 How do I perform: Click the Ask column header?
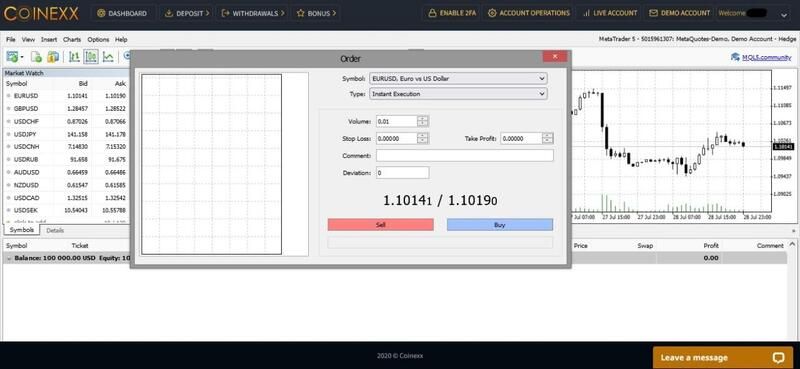120,83
